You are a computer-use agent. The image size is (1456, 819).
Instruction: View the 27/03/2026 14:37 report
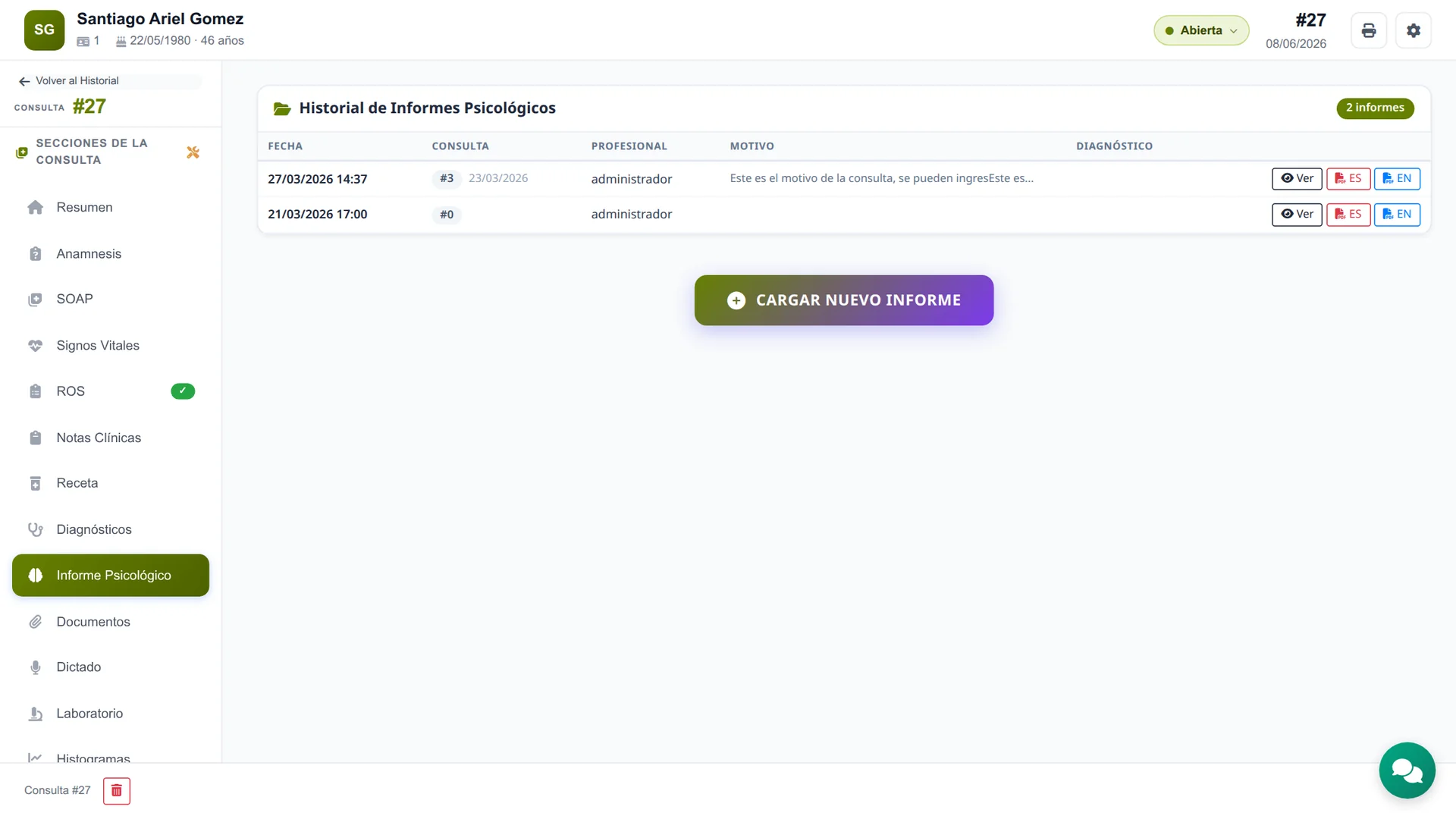click(1297, 179)
